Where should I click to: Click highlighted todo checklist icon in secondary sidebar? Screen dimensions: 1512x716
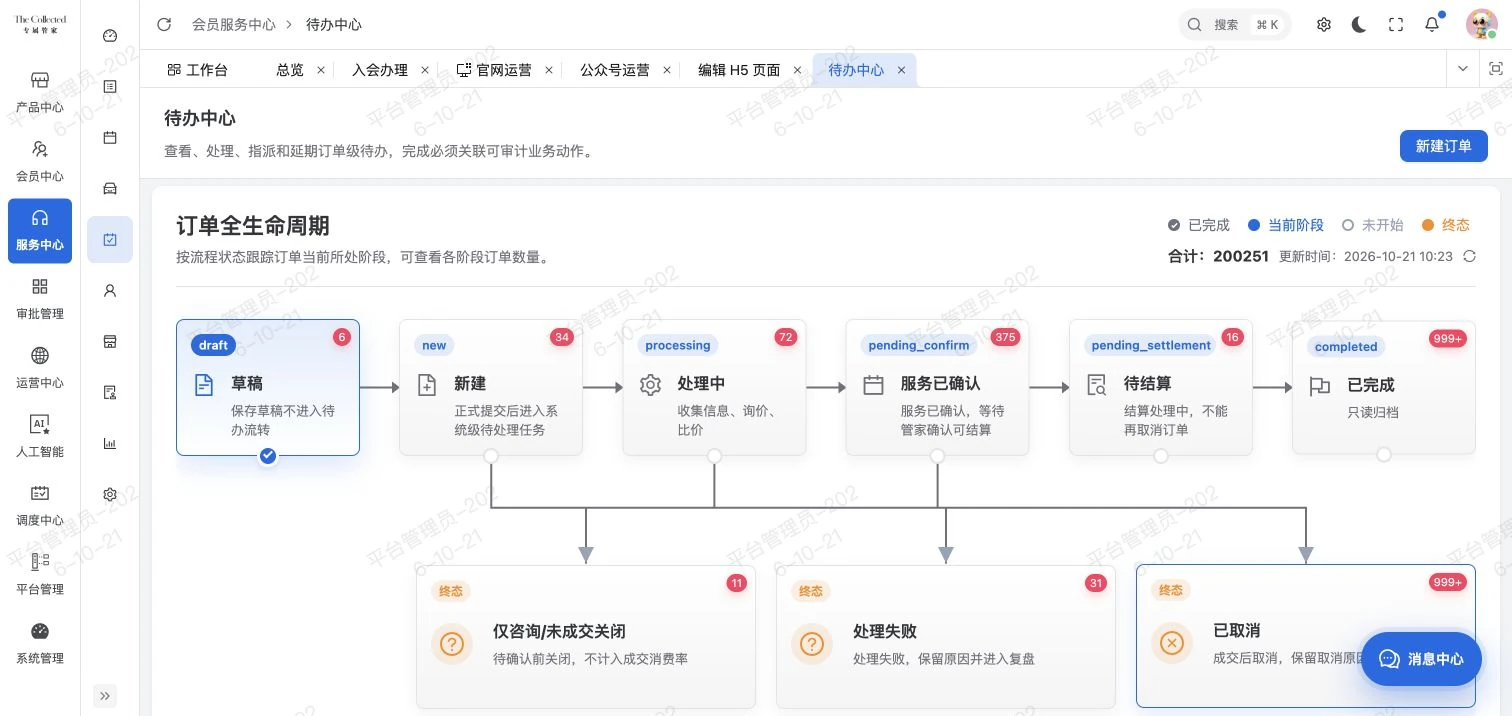[110, 240]
